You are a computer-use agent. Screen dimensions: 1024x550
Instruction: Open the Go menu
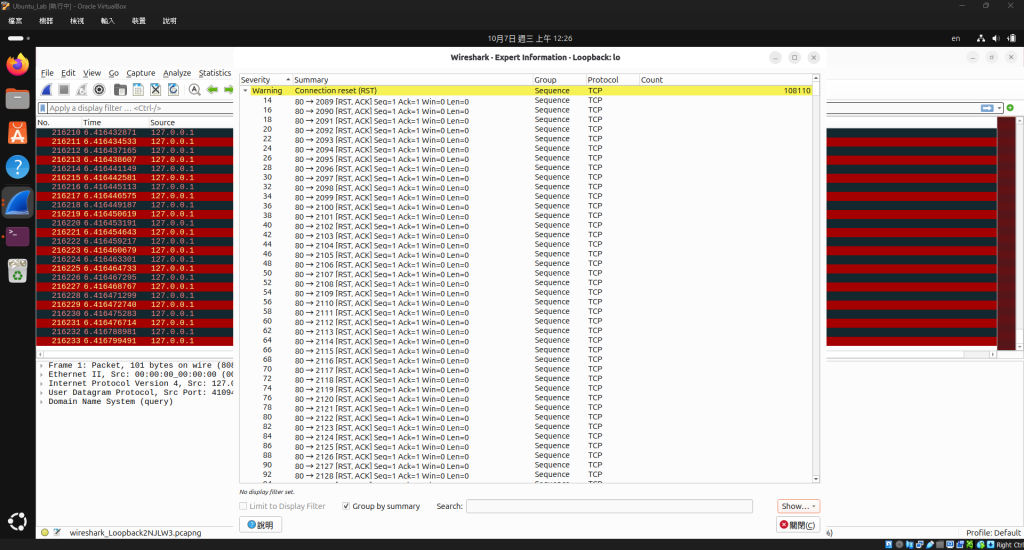coord(114,73)
